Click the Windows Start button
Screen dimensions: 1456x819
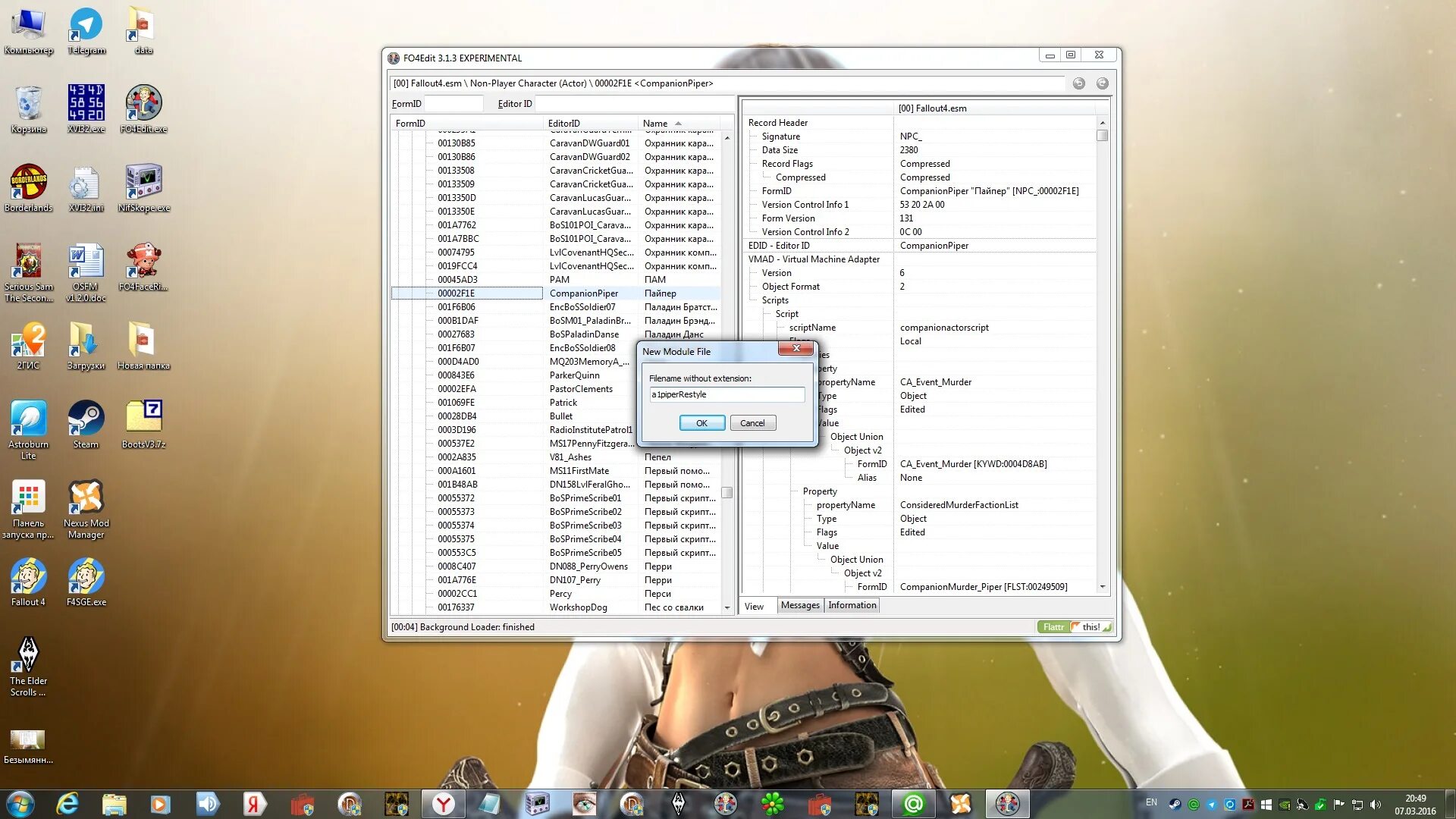[x=20, y=803]
